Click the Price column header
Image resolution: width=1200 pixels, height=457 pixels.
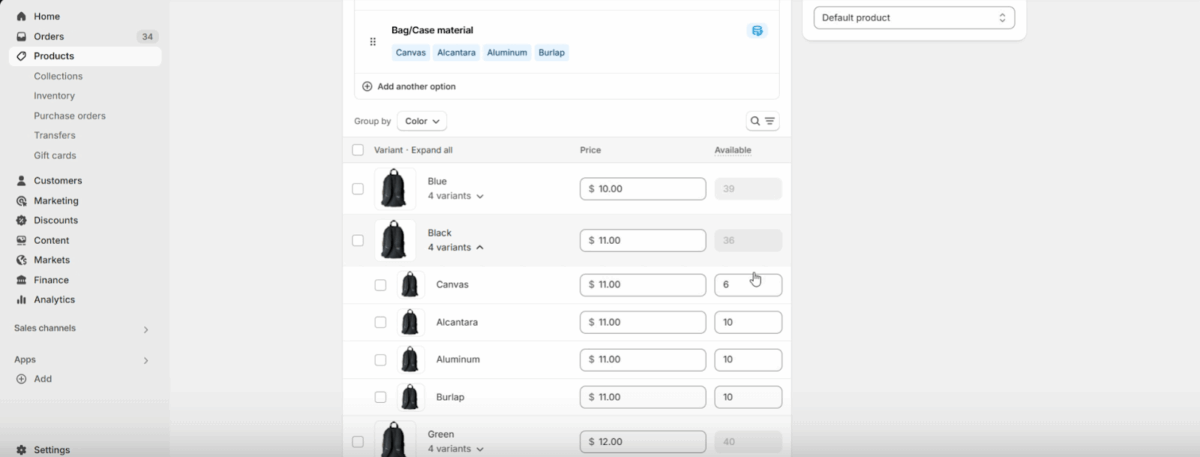(x=590, y=150)
